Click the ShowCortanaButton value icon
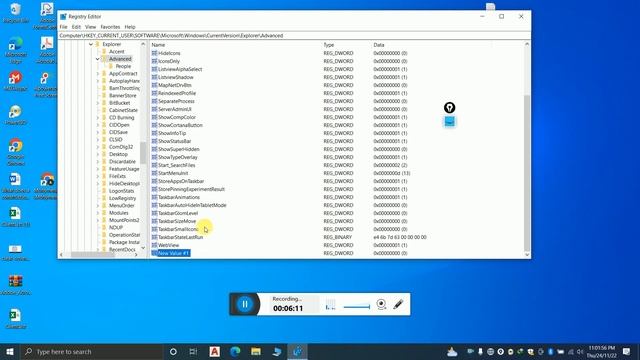Screen dimensions: 640x360 pyautogui.click(x=154, y=125)
